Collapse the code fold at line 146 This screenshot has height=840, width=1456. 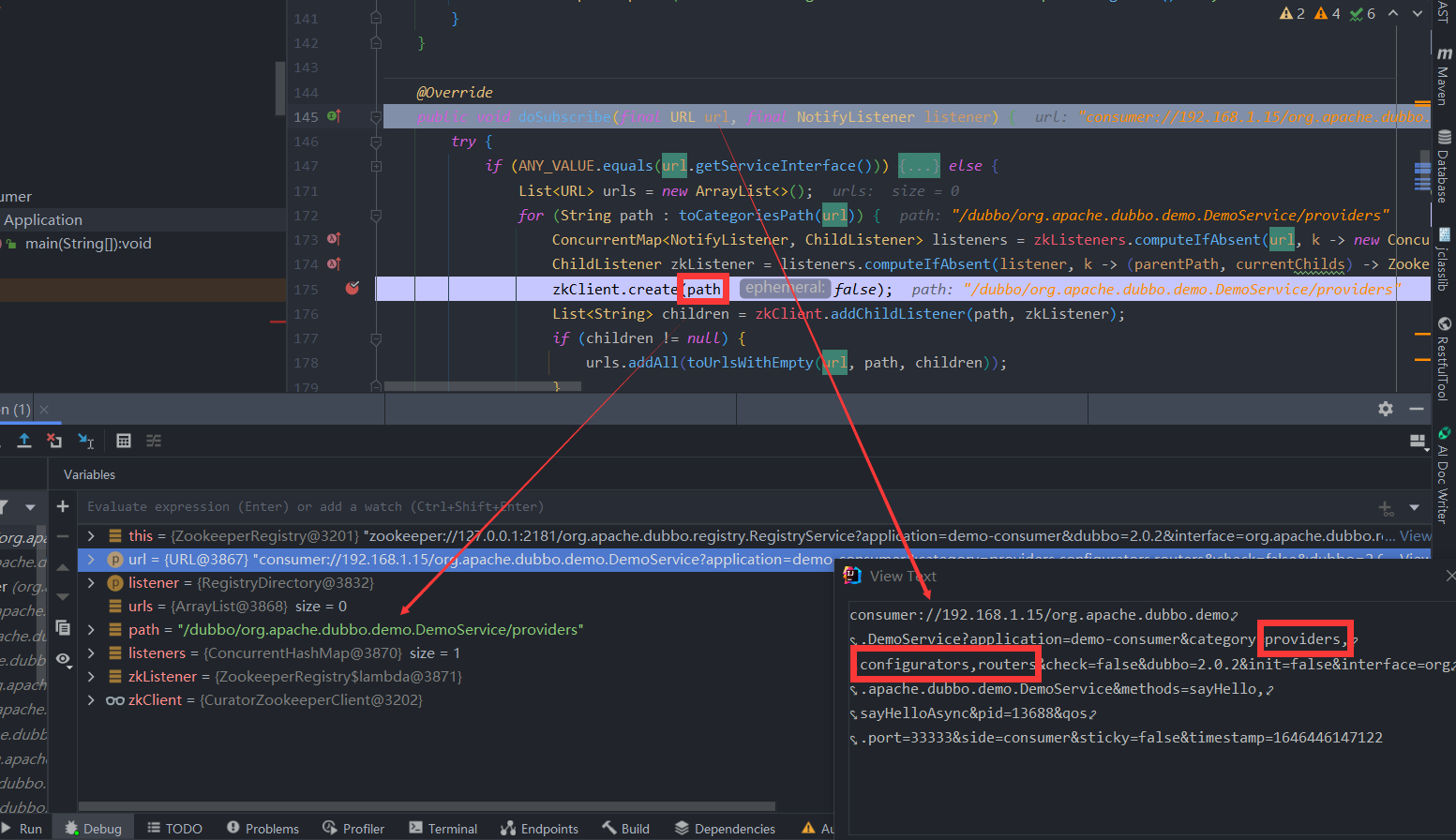click(376, 142)
